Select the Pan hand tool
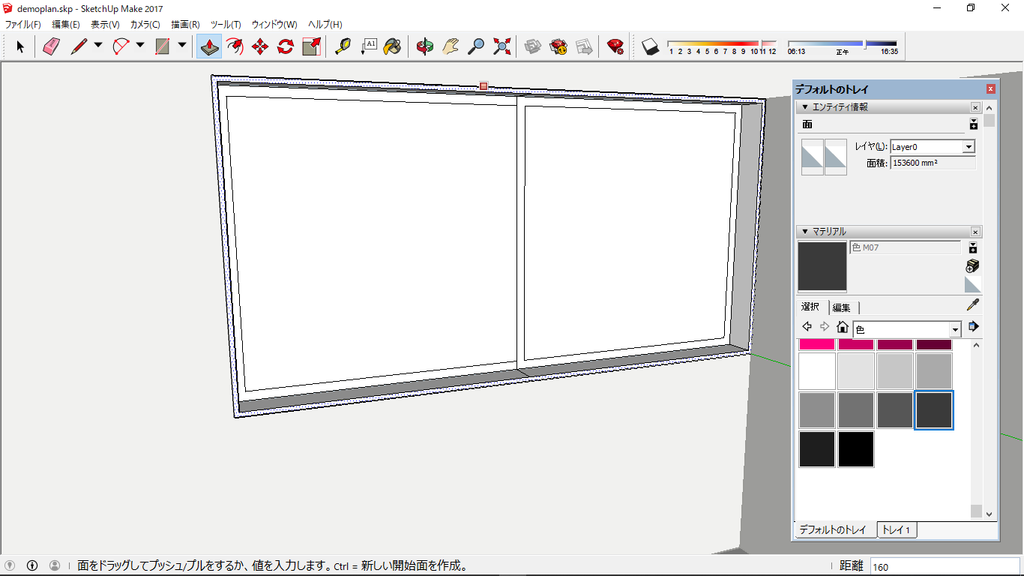Image resolution: width=1024 pixels, height=576 pixels. click(451, 46)
